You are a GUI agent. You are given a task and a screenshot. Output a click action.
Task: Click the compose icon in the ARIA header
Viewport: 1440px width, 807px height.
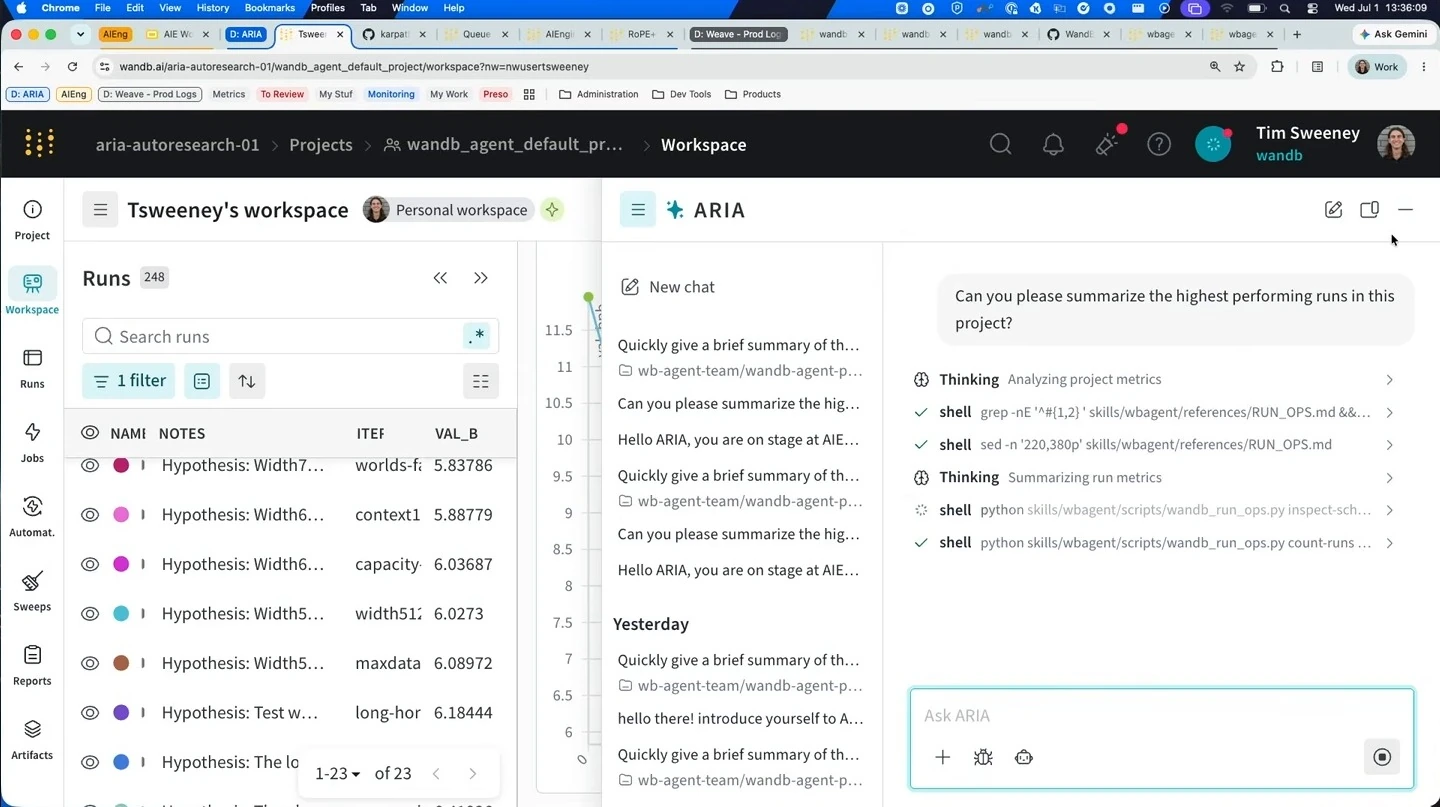(x=1333, y=210)
